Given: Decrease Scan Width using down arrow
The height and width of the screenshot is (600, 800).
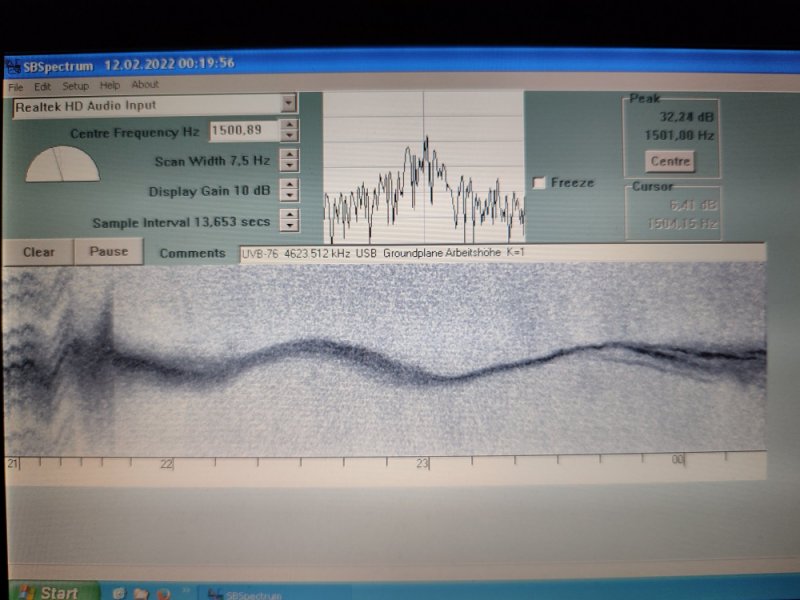Looking at the screenshot, I should (289, 165).
